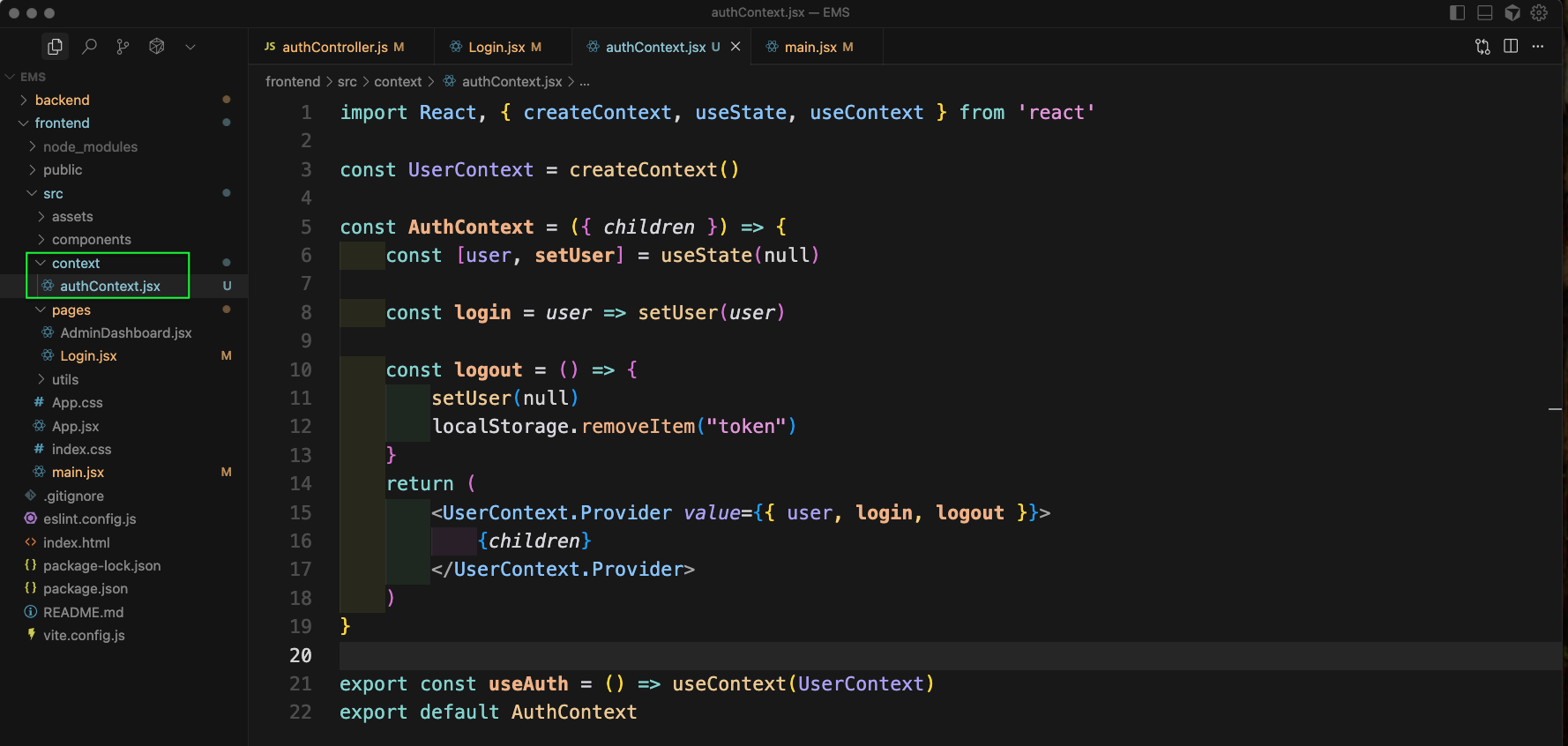Collapse the EMS workspace root
This screenshot has height=746, width=1568.
tap(11, 77)
